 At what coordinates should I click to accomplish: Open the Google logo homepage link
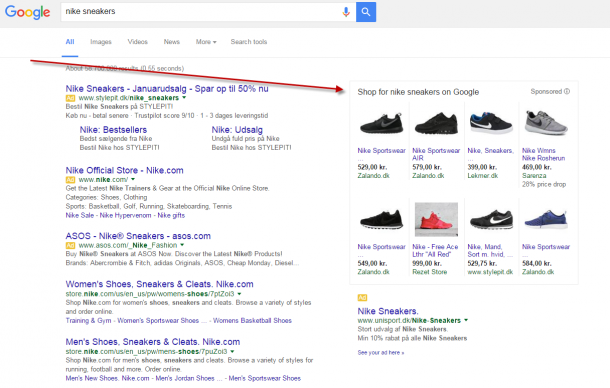pos(28,12)
